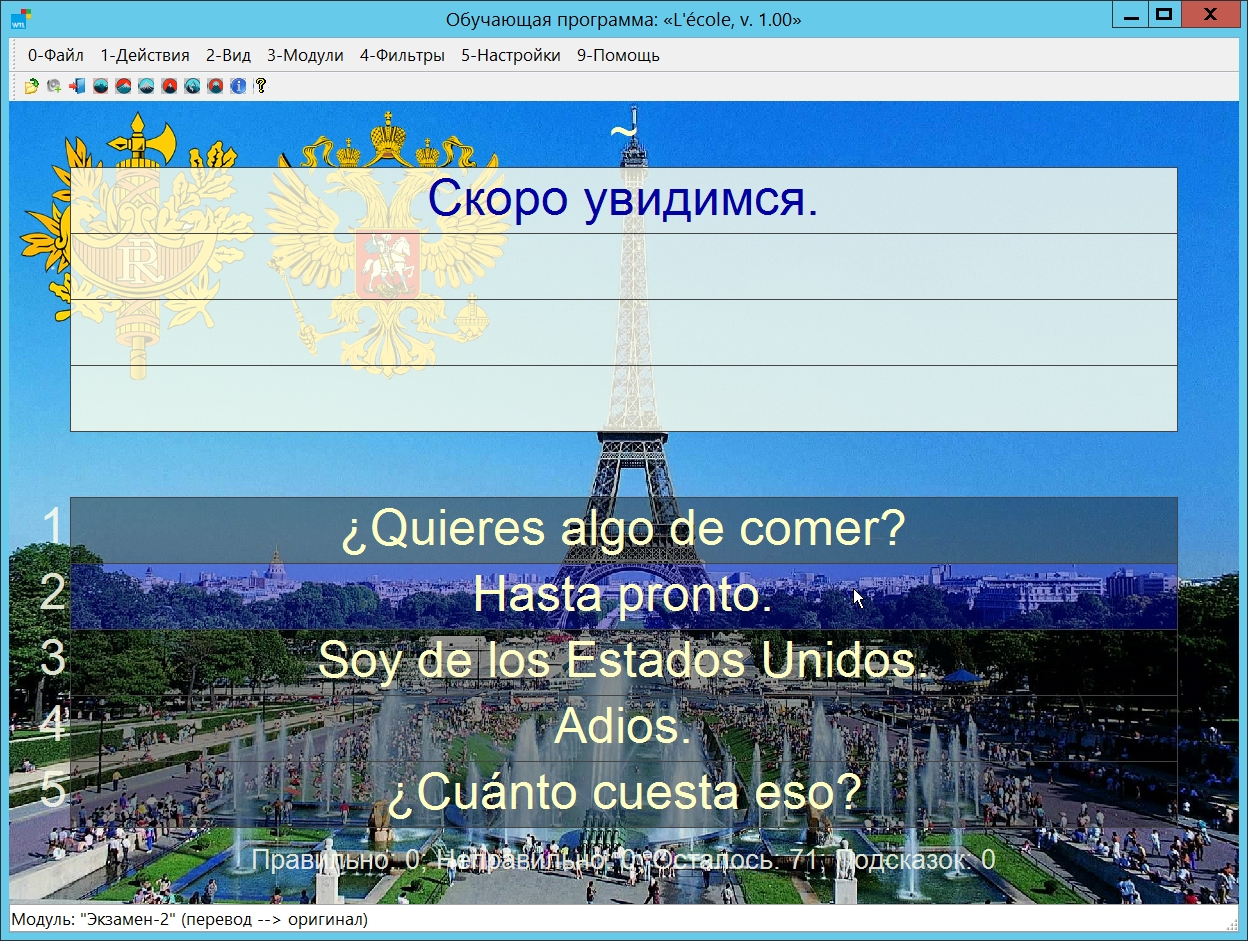Click the exit door toolbar icon
The image size is (1248, 941).
coord(77,86)
